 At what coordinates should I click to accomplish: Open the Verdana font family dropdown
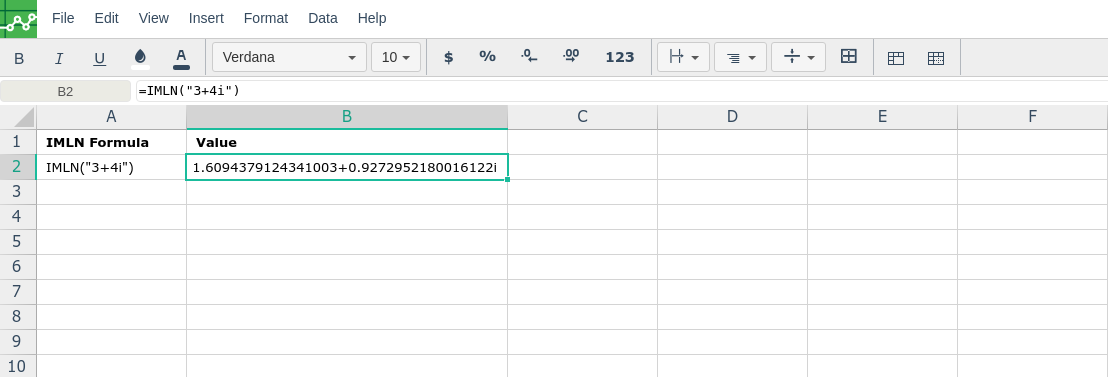tap(289, 57)
